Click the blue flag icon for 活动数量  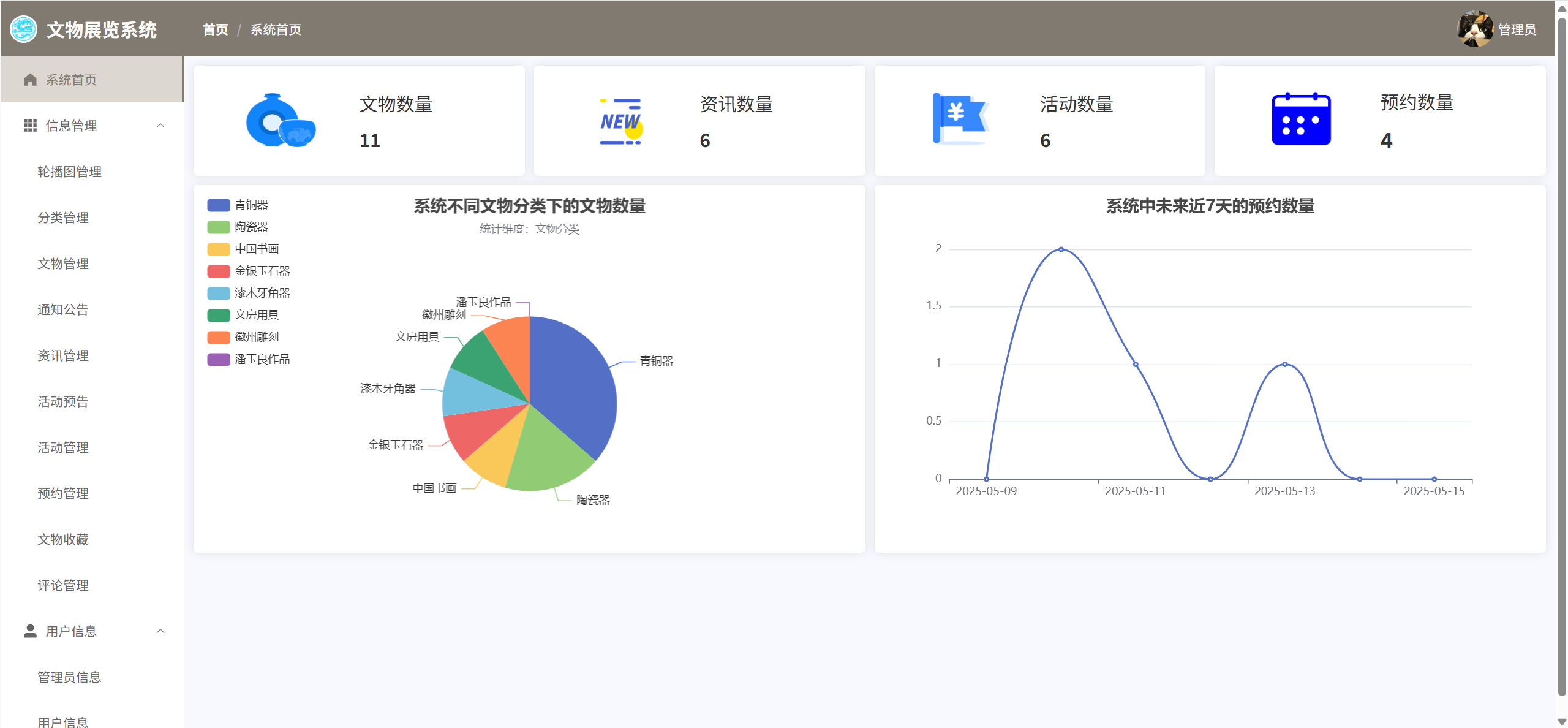[x=960, y=119]
